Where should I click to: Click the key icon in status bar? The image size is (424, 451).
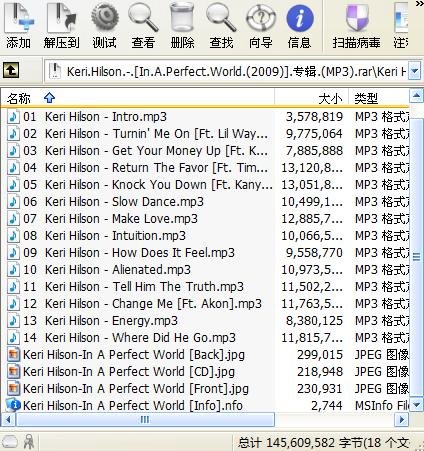(x=29, y=442)
